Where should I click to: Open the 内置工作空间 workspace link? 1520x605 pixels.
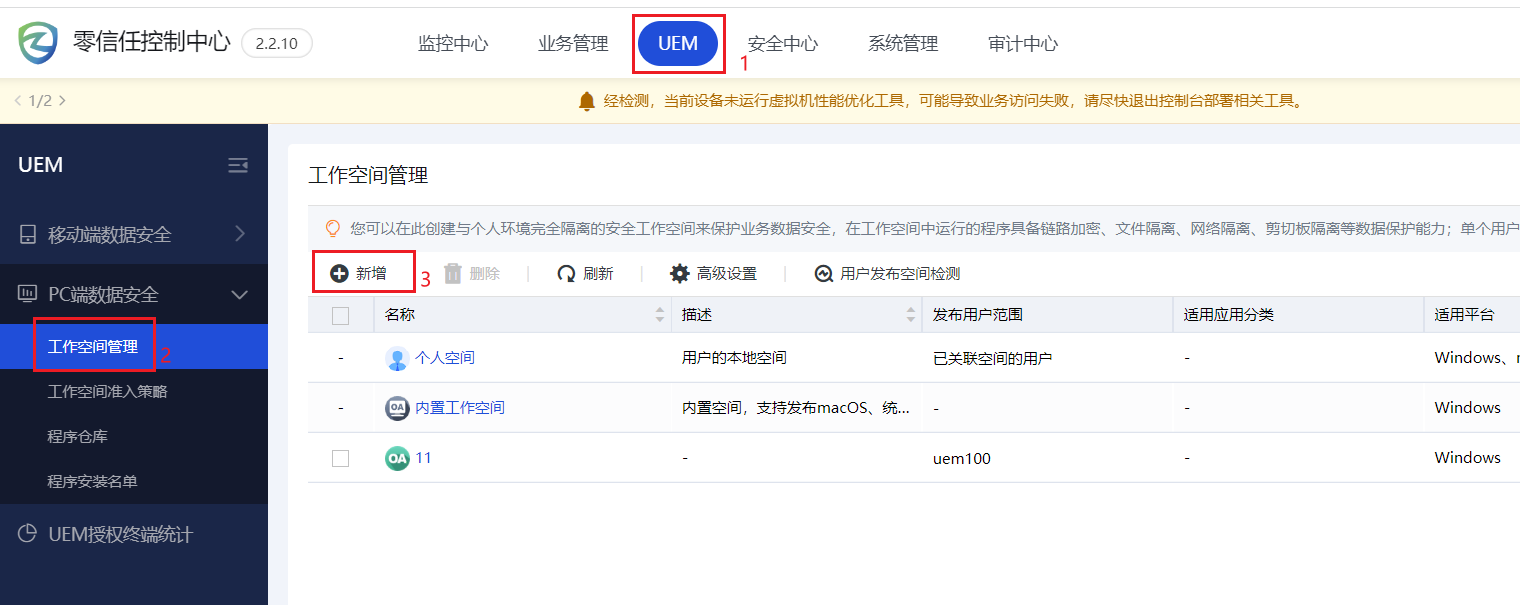(x=460, y=408)
